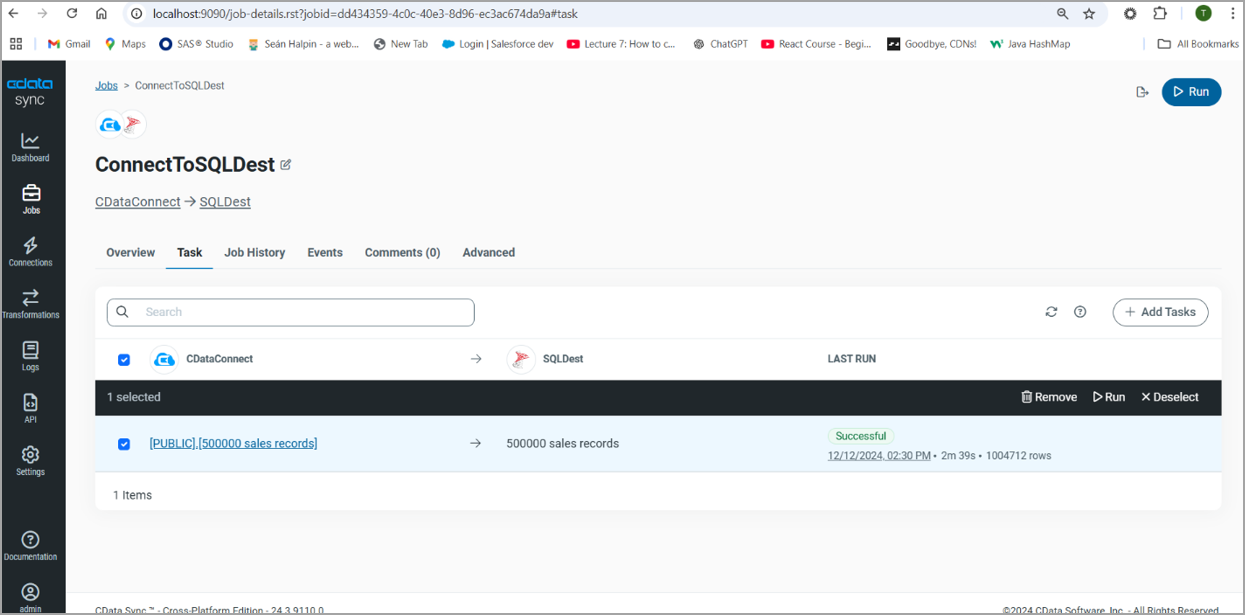The height and width of the screenshot is (615, 1245).
Task: Edit the ConnectToSQLDest job name
Action: [287, 164]
